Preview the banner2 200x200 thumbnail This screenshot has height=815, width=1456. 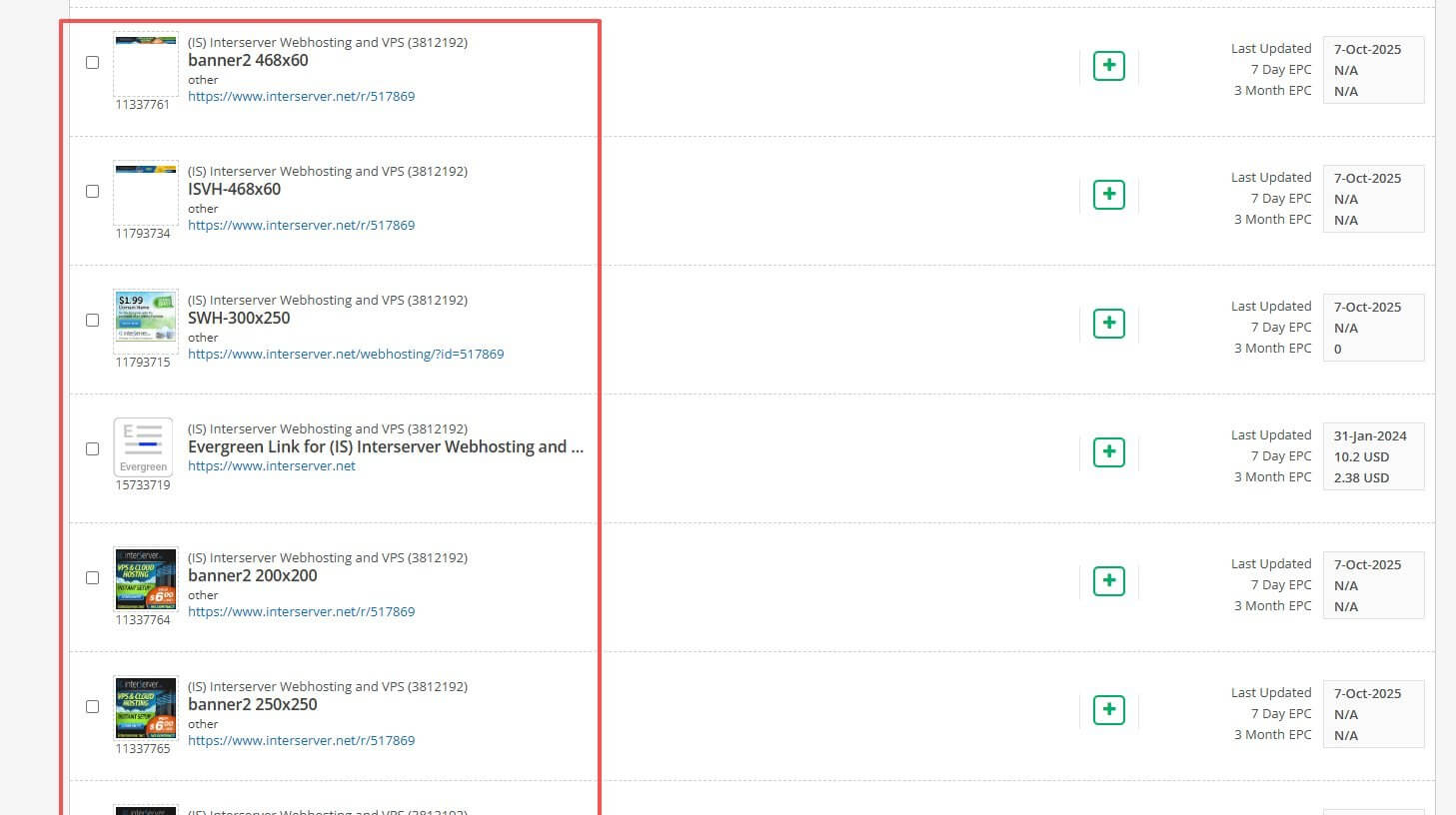[x=146, y=579]
